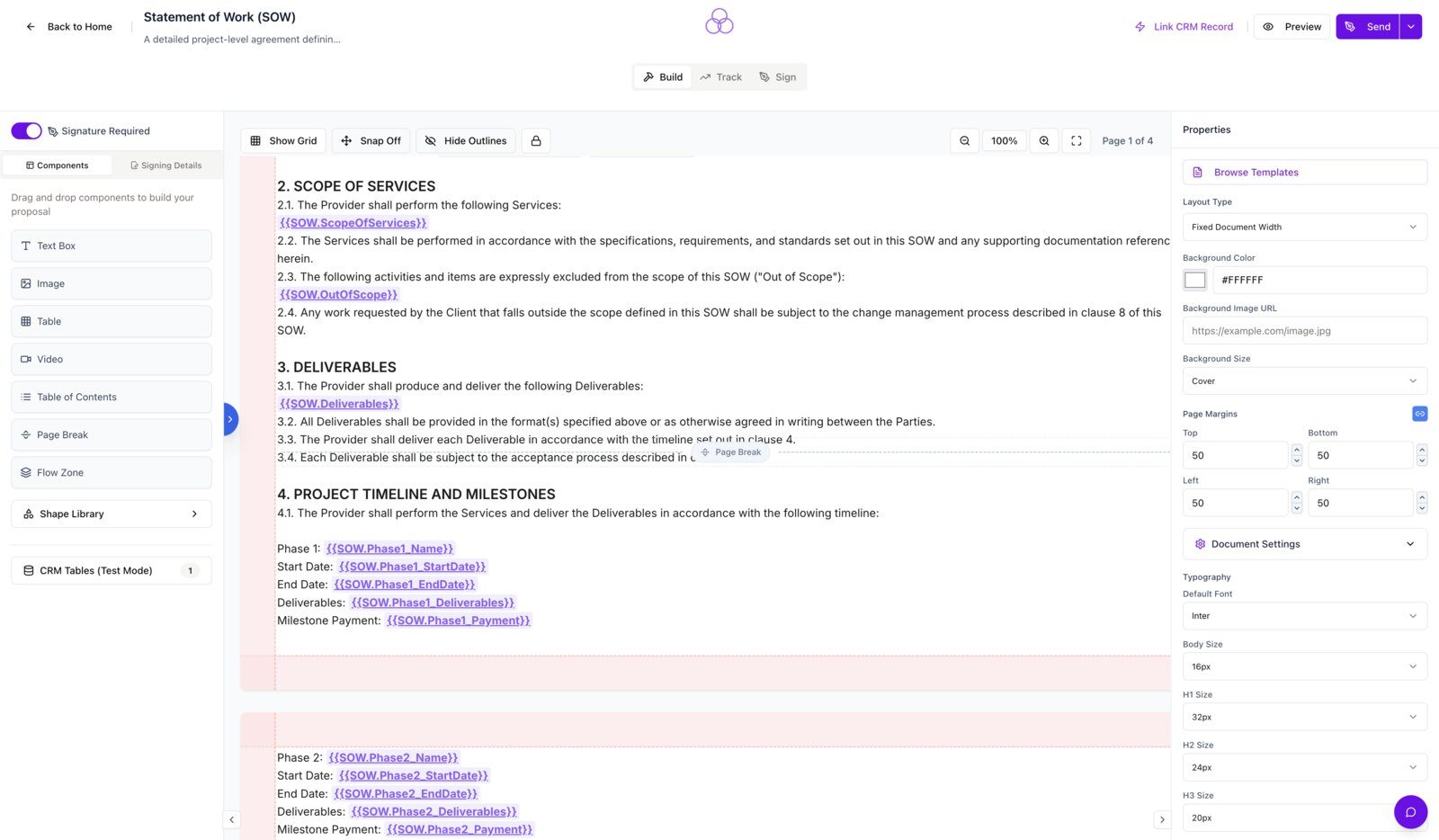The image size is (1439, 840).
Task: Click the {{SOW.Phase1_Name}} merge field
Action: tap(389, 549)
